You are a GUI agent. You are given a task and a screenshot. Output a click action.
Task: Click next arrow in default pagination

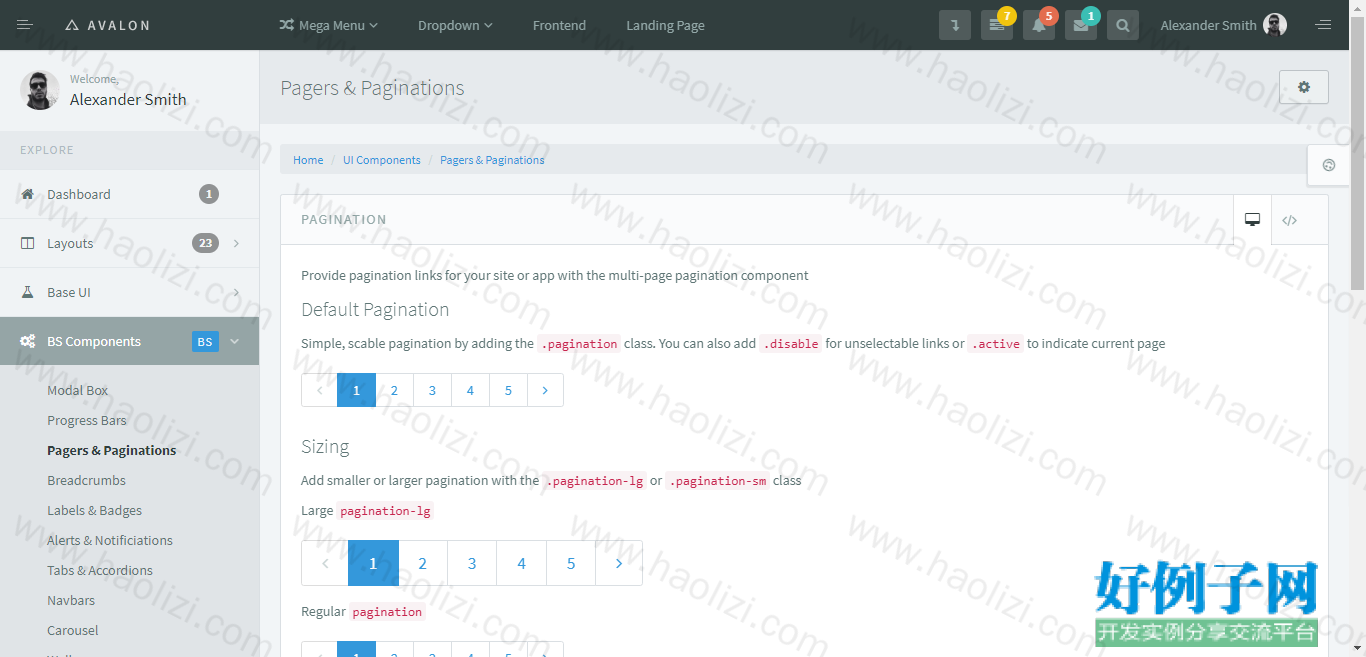(x=545, y=390)
